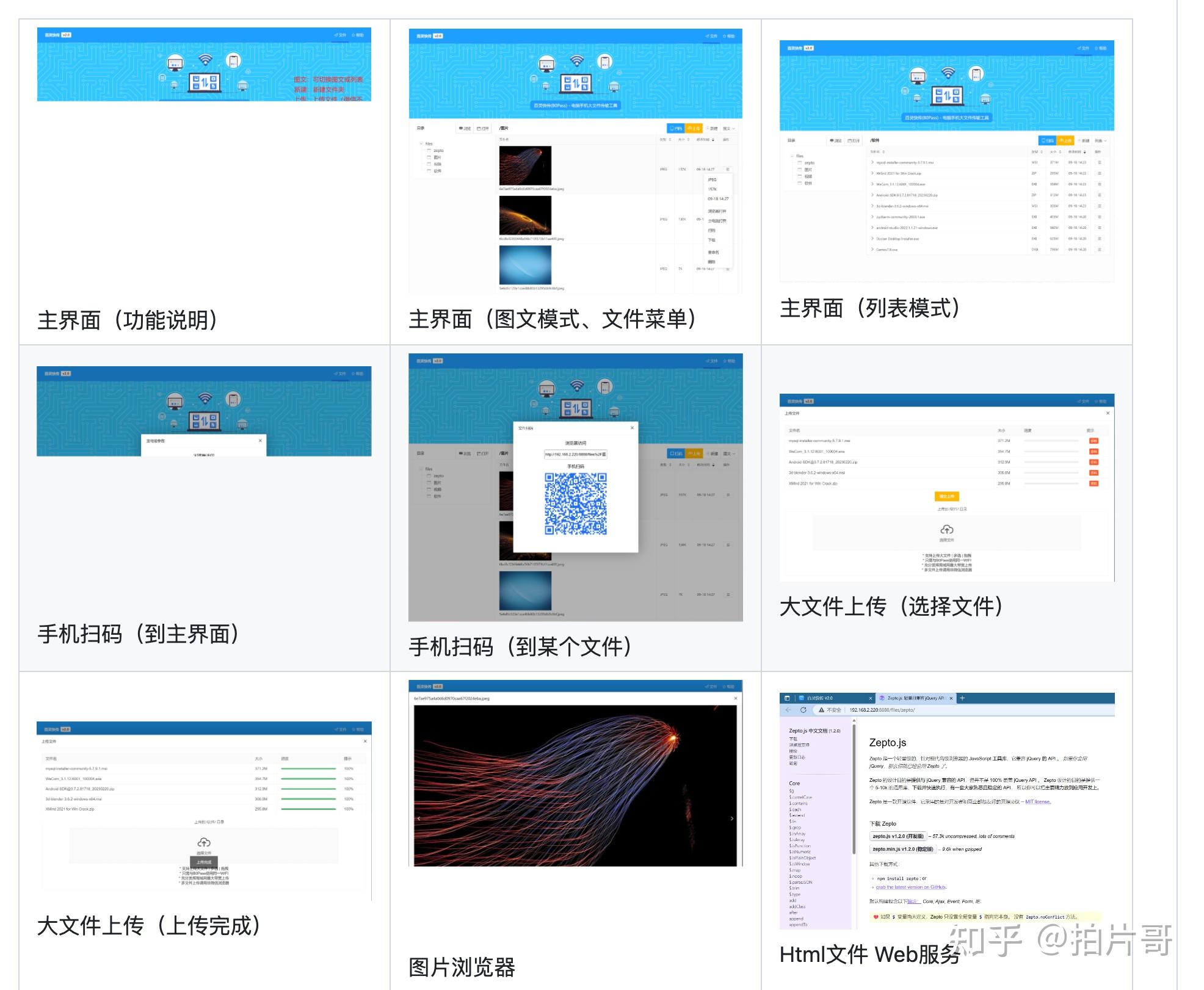Click the blue QR code image

click(576, 504)
